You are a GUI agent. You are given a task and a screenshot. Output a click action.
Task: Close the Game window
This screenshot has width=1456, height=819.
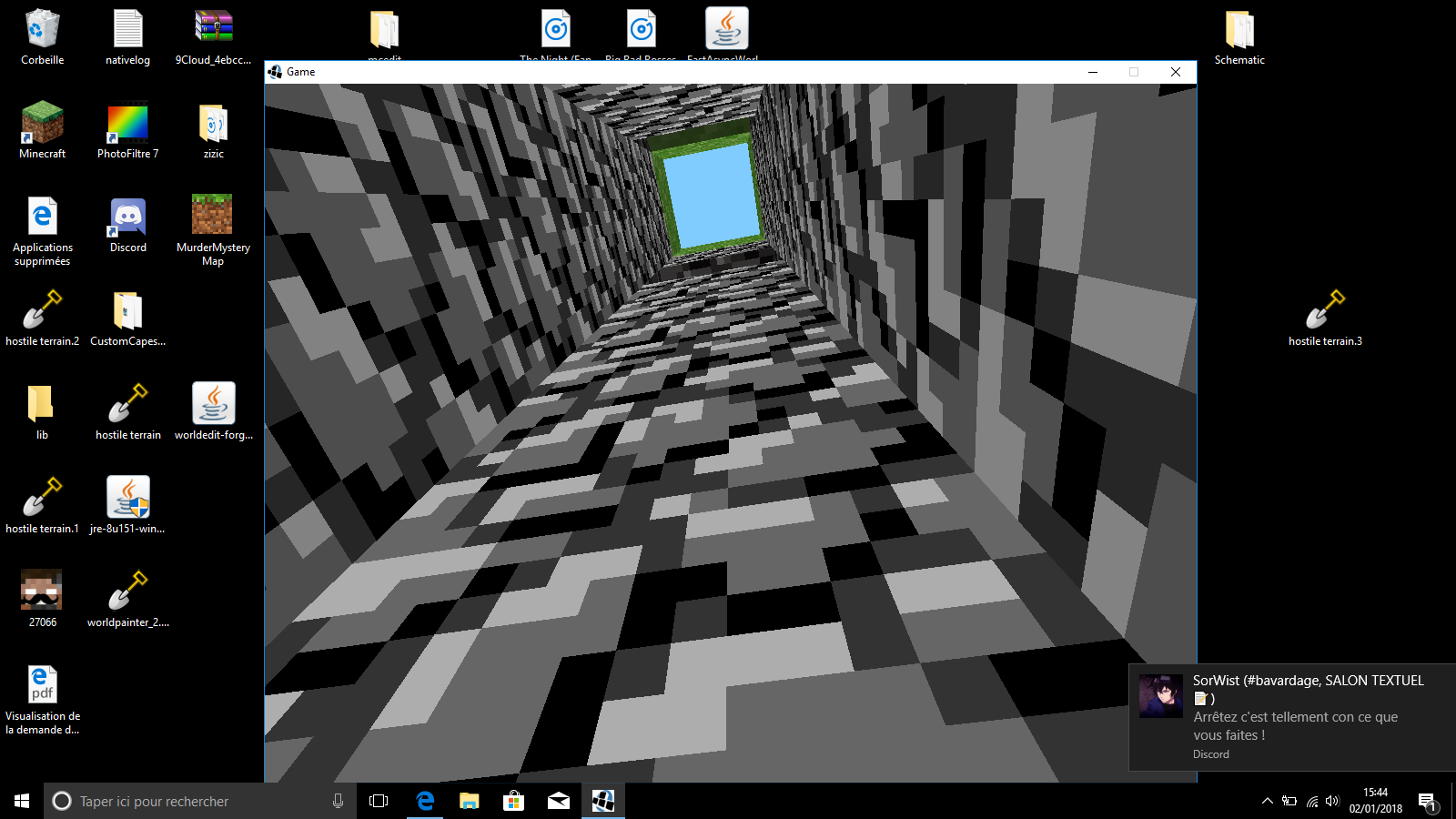click(1176, 72)
